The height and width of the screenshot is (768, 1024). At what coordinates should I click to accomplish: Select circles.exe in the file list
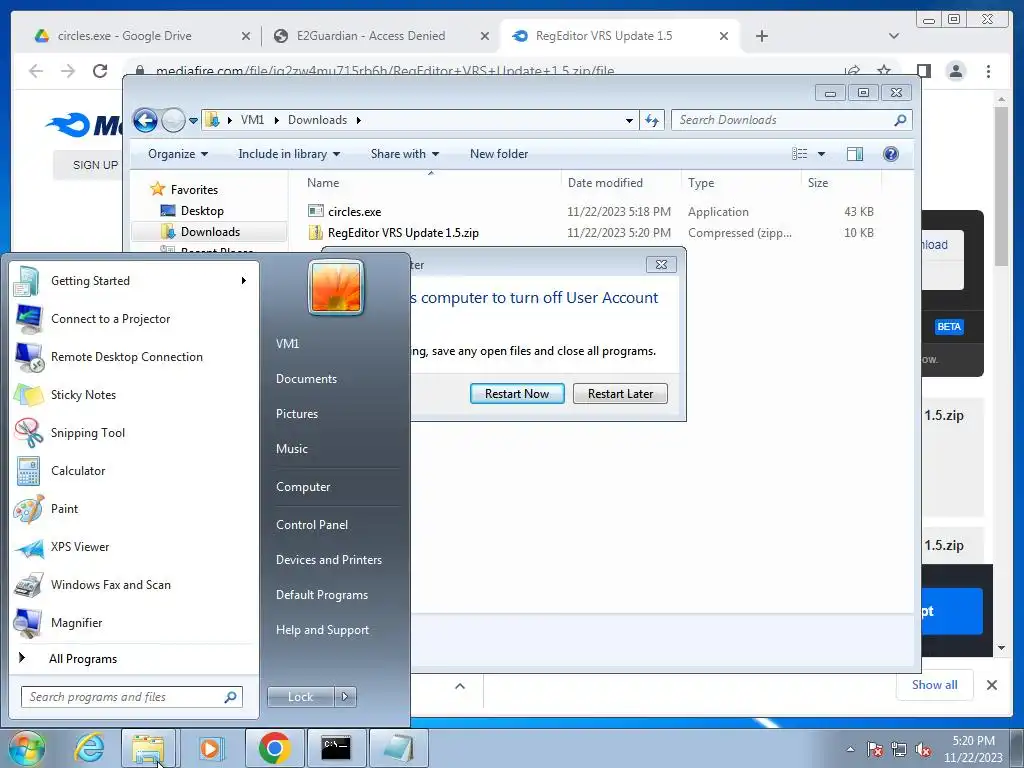(x=355, y=212)
